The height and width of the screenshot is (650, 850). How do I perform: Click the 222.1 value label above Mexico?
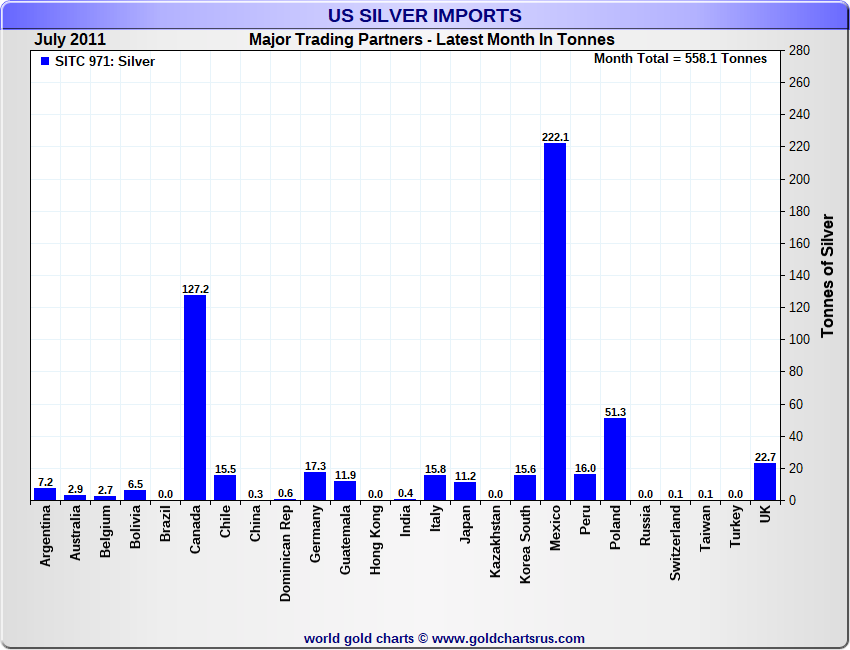(555, 137)
